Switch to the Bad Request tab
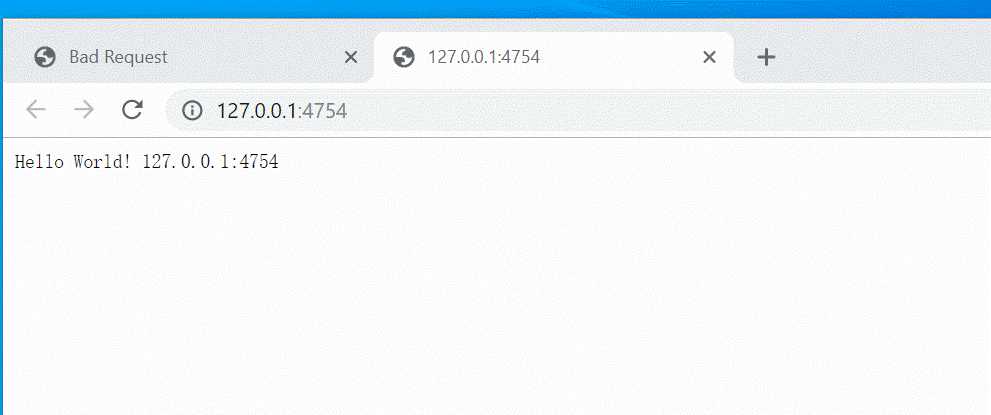 pos(190,57)
